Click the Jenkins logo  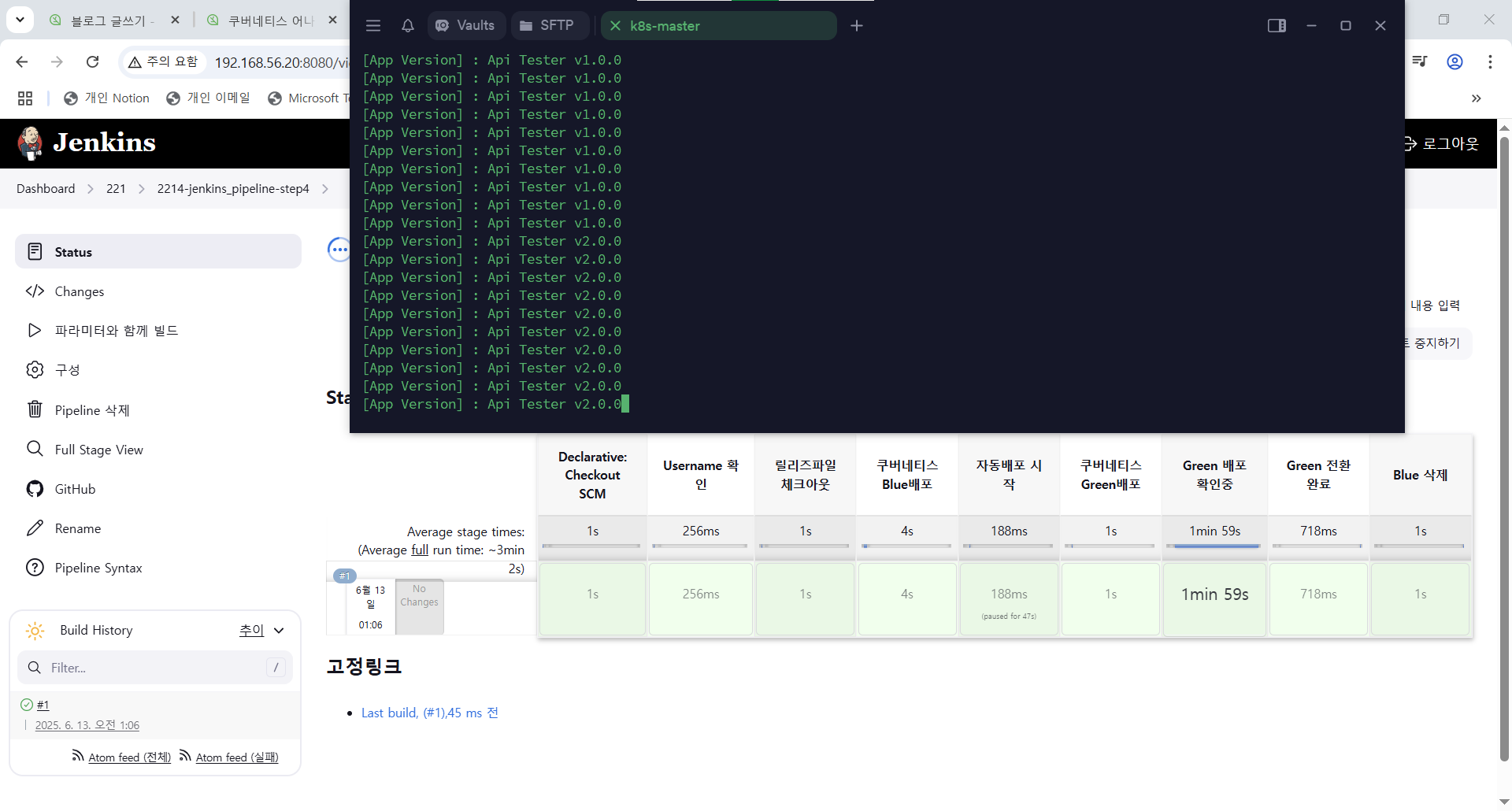[x=87, y=143]
